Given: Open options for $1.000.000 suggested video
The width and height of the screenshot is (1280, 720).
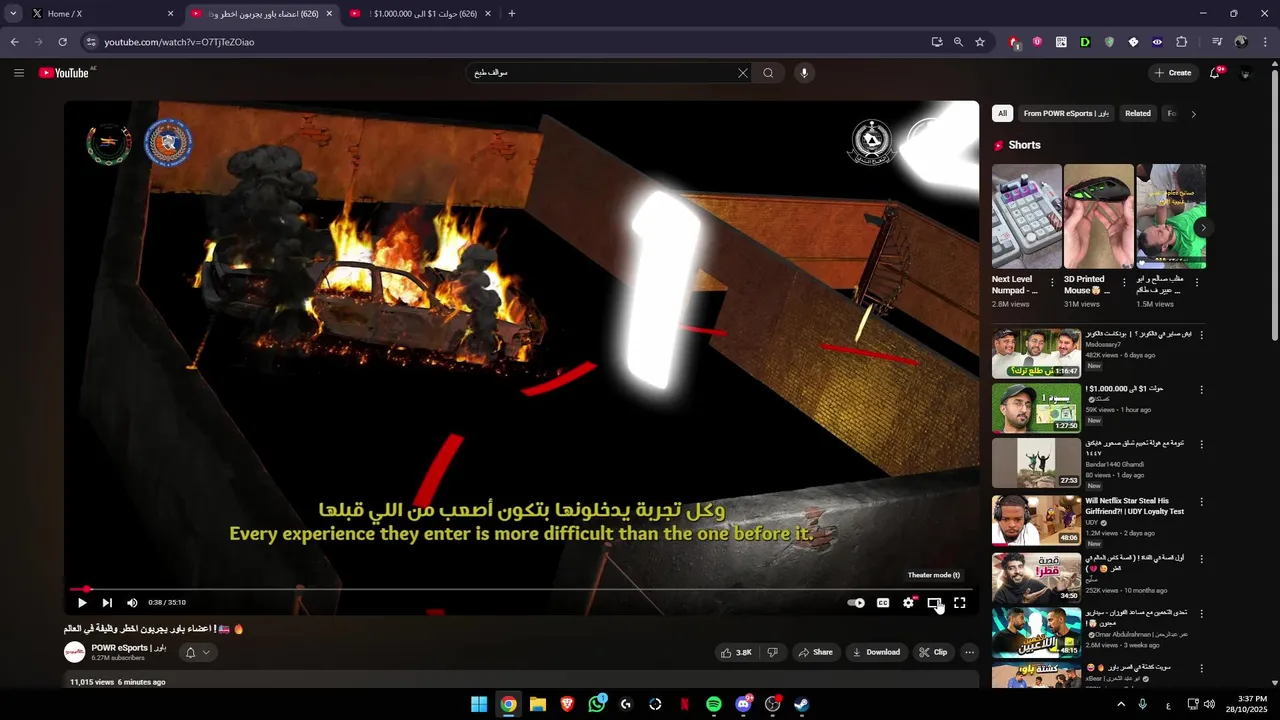Looking at the screenshot, I should [1201, 389].
